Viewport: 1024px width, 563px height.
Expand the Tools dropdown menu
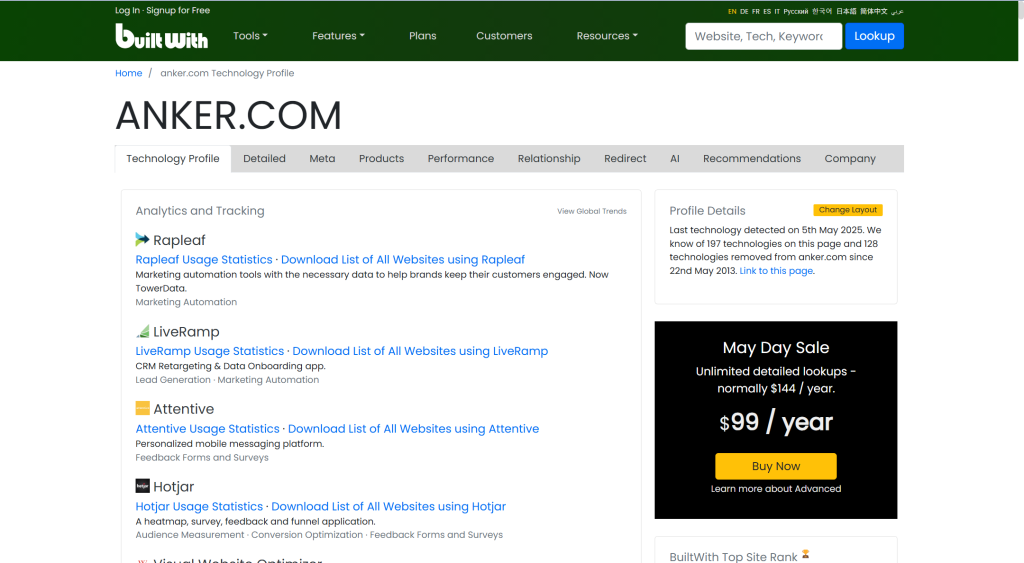point(250,36)
